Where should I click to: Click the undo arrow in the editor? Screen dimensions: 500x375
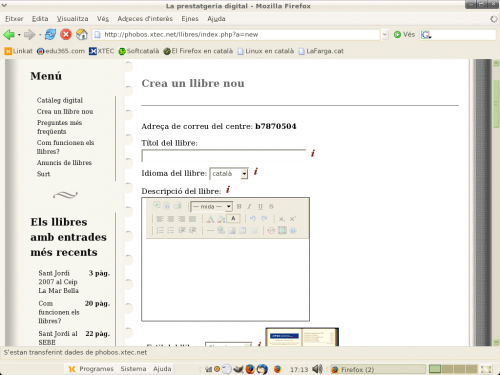(253, 219)
